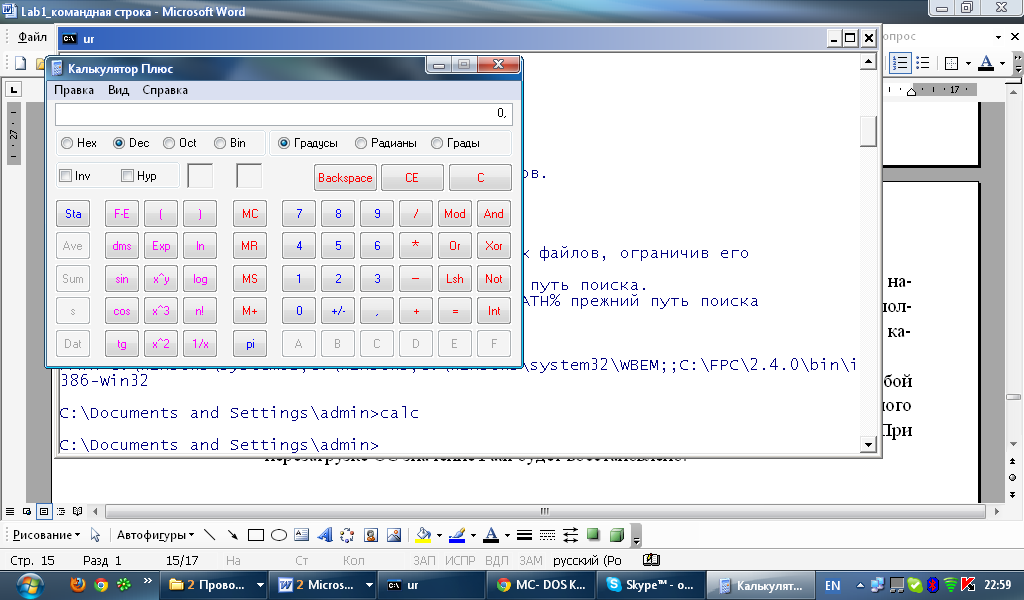The height and width of the screenshot is (600, 1024).
Task: Select the Rectangle shape tool
Action: [256, 535]
